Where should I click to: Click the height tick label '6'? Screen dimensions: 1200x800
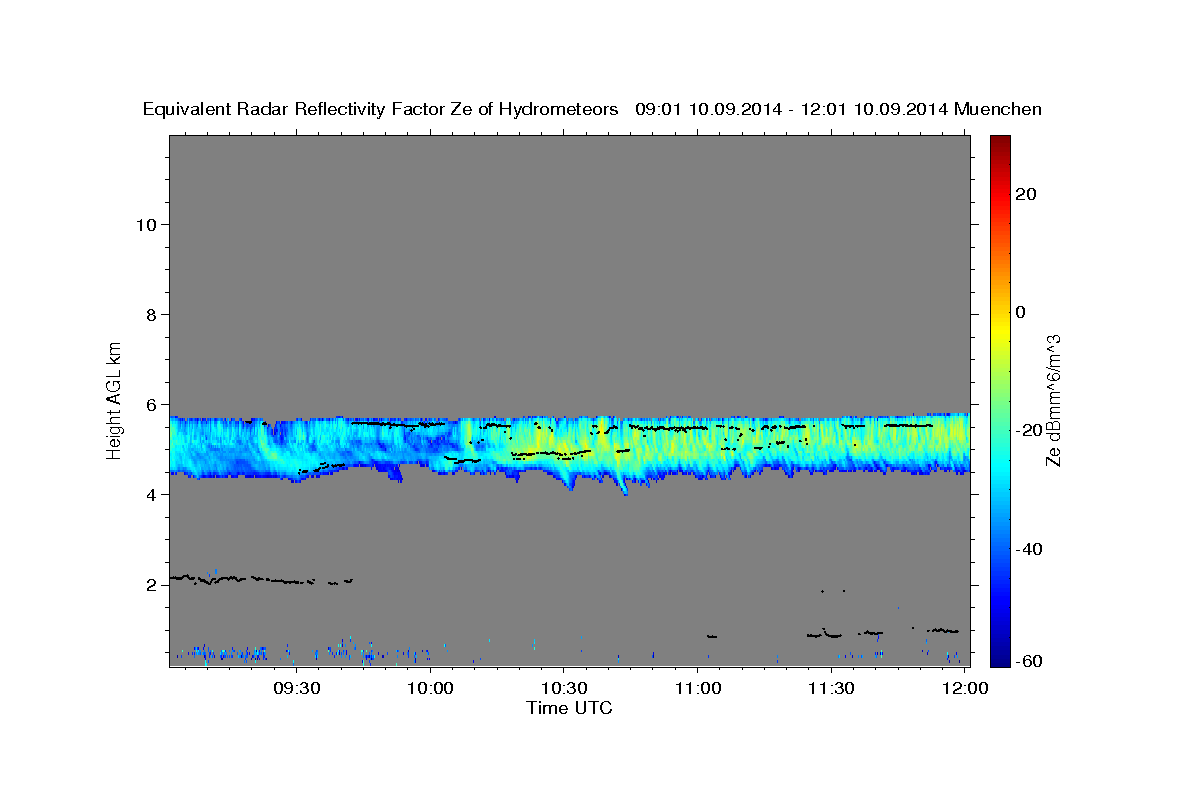[x=152, y=404]
